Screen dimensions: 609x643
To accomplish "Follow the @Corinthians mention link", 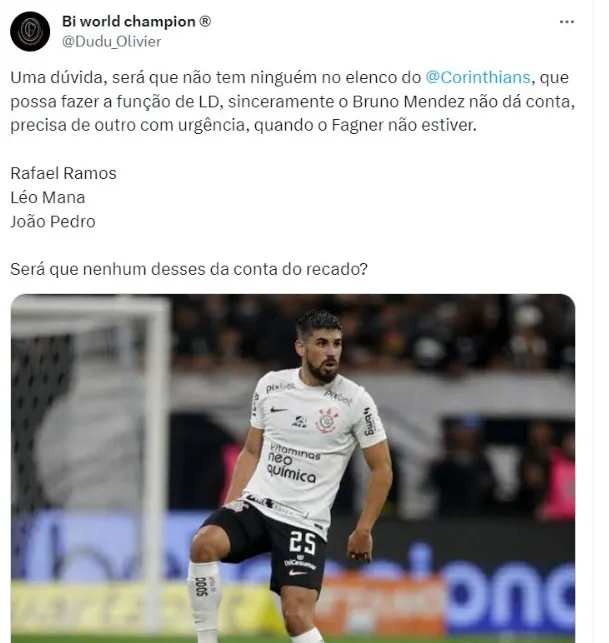I will point(478,78).
